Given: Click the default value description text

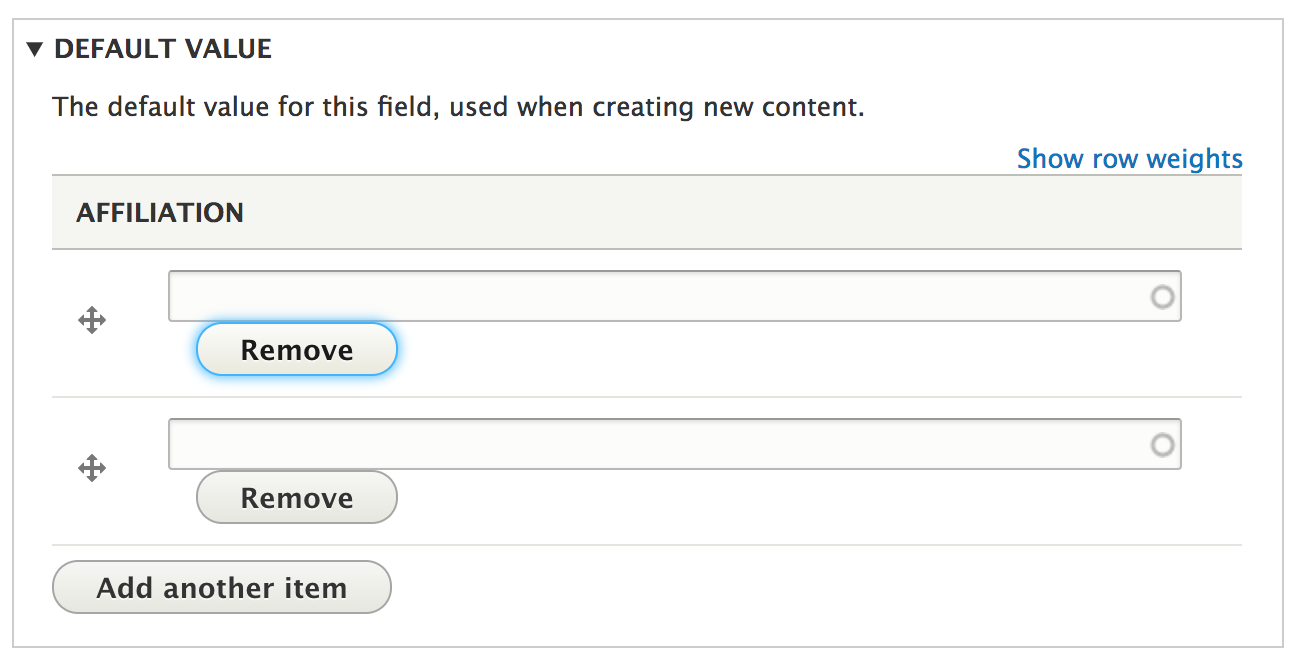Looking at the screenshot, I should (x=458, y=107).
